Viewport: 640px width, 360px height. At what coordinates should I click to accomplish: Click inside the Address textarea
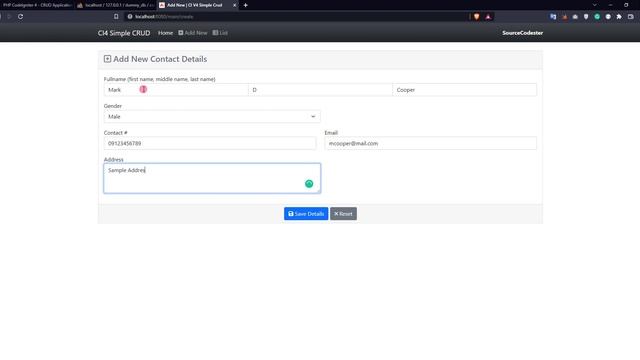click(x=212, y=178)
